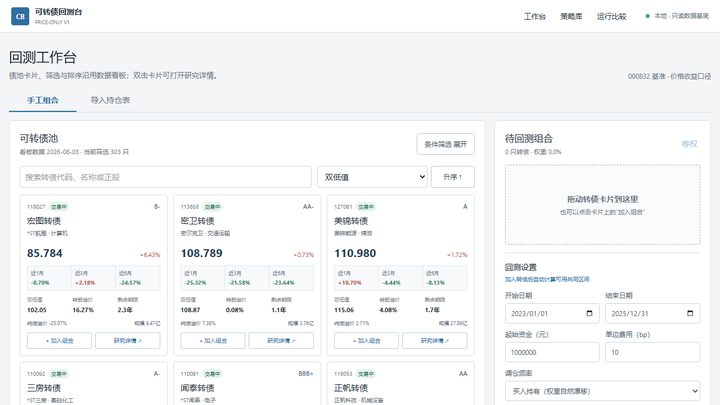Click the 起始资金 field showing 1000000
720x405 pixels.
point(552,352)
